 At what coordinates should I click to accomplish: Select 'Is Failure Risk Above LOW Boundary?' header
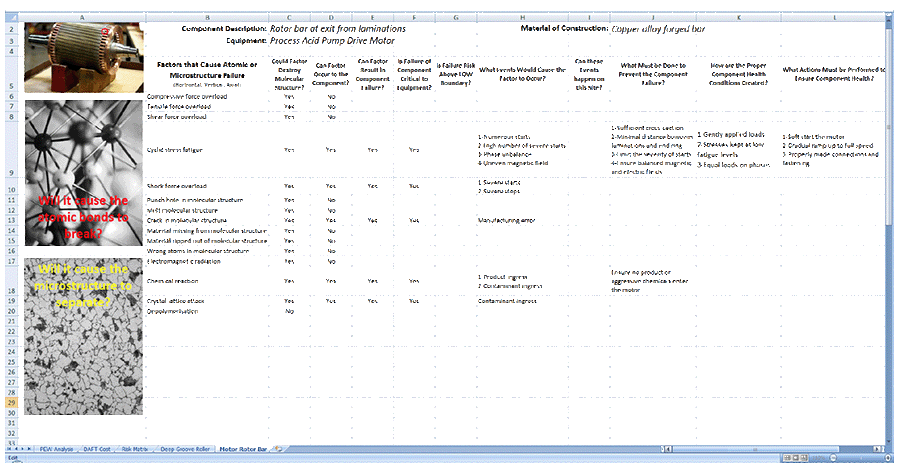click(x=456, y=74)
